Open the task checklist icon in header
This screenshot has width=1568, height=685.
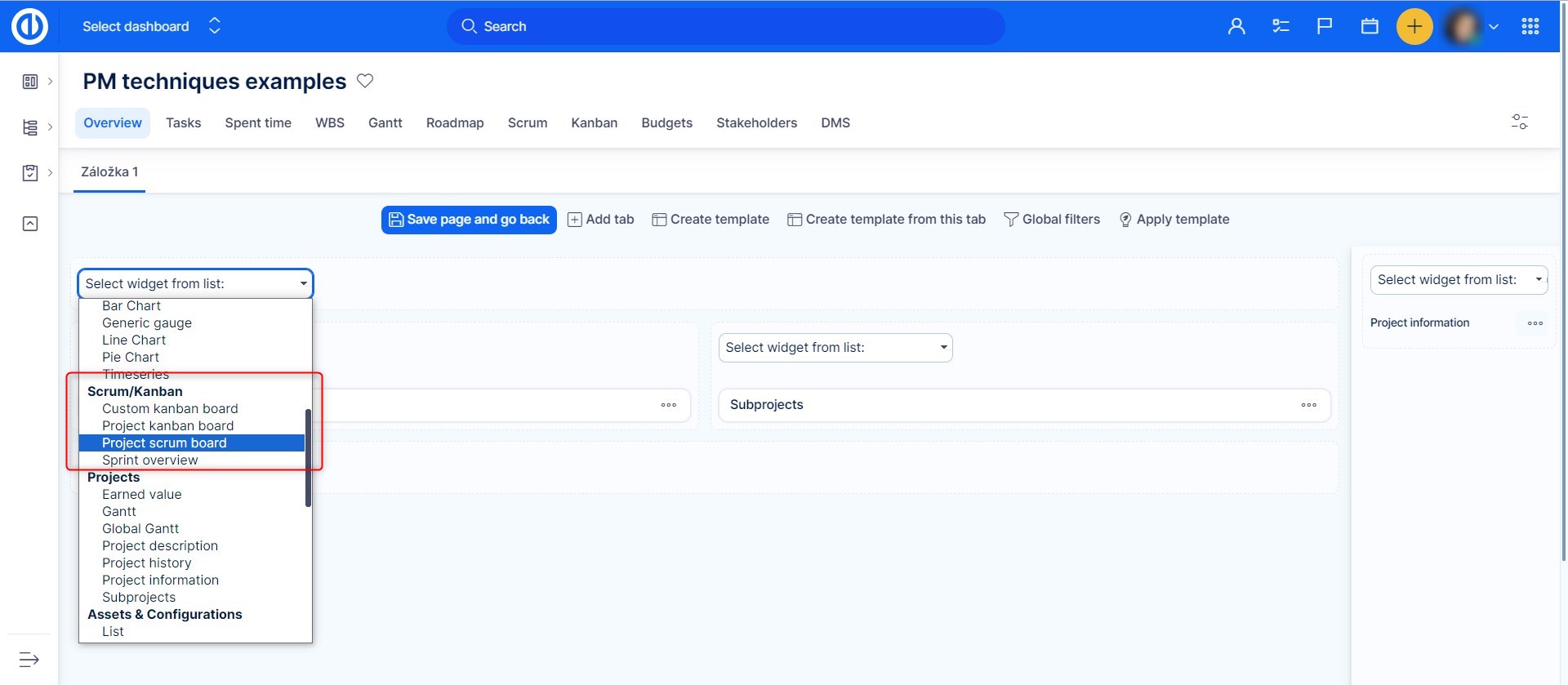click(x=1281, y=26)
